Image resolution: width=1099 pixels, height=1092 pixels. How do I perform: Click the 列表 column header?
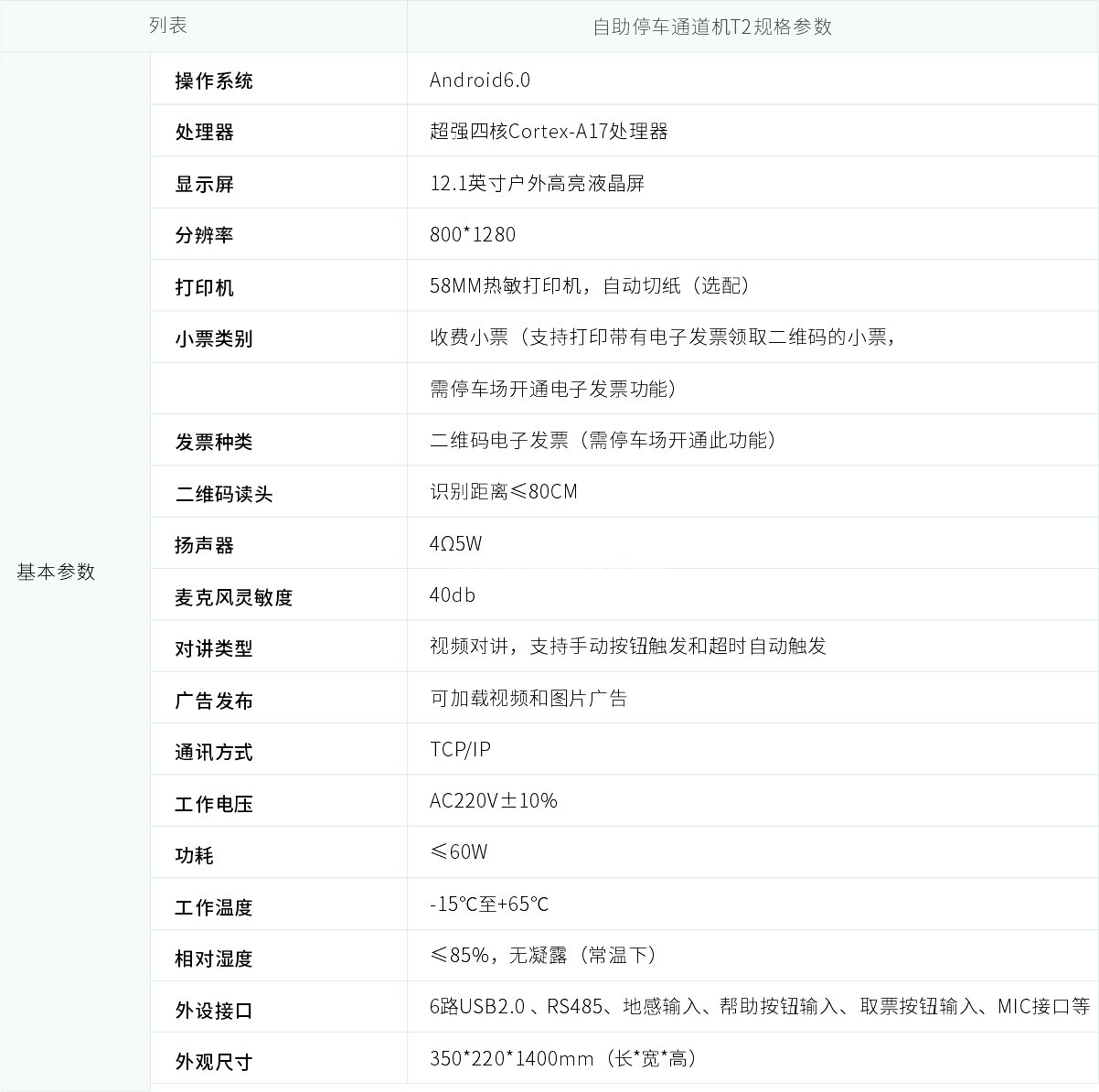pyautogui.click(x=168, y=26)
